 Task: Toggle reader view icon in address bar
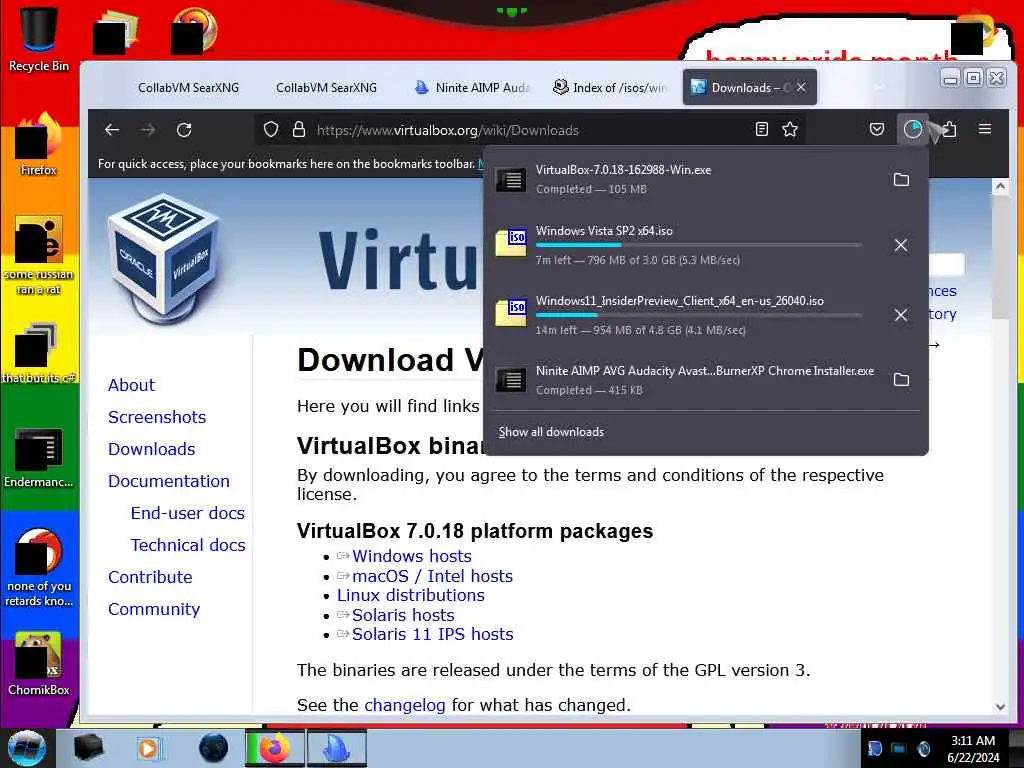[761, 129]
